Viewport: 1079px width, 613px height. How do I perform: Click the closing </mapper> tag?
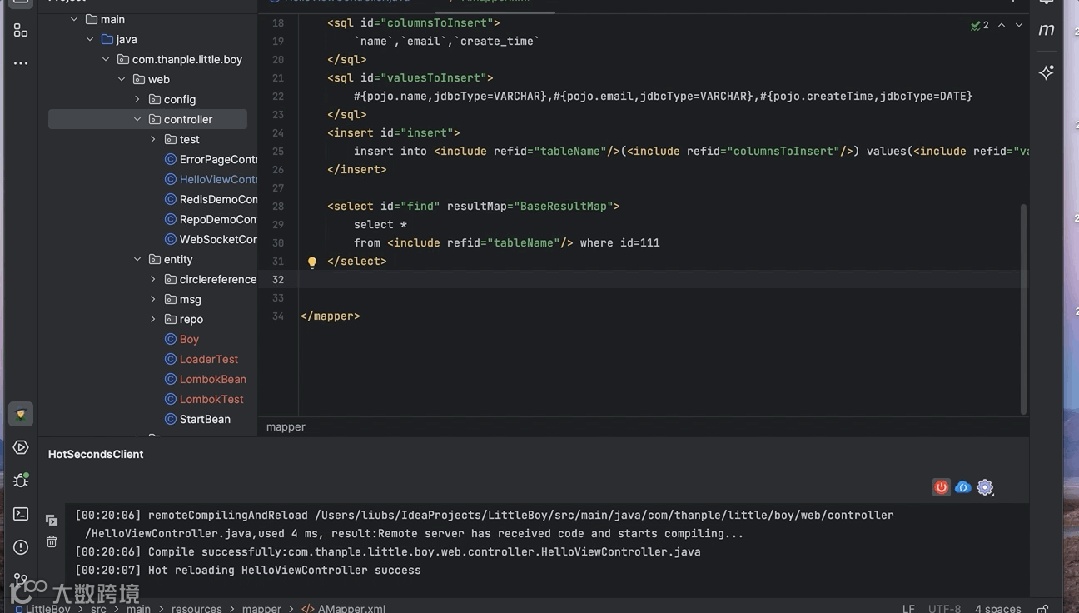point(330,316)
